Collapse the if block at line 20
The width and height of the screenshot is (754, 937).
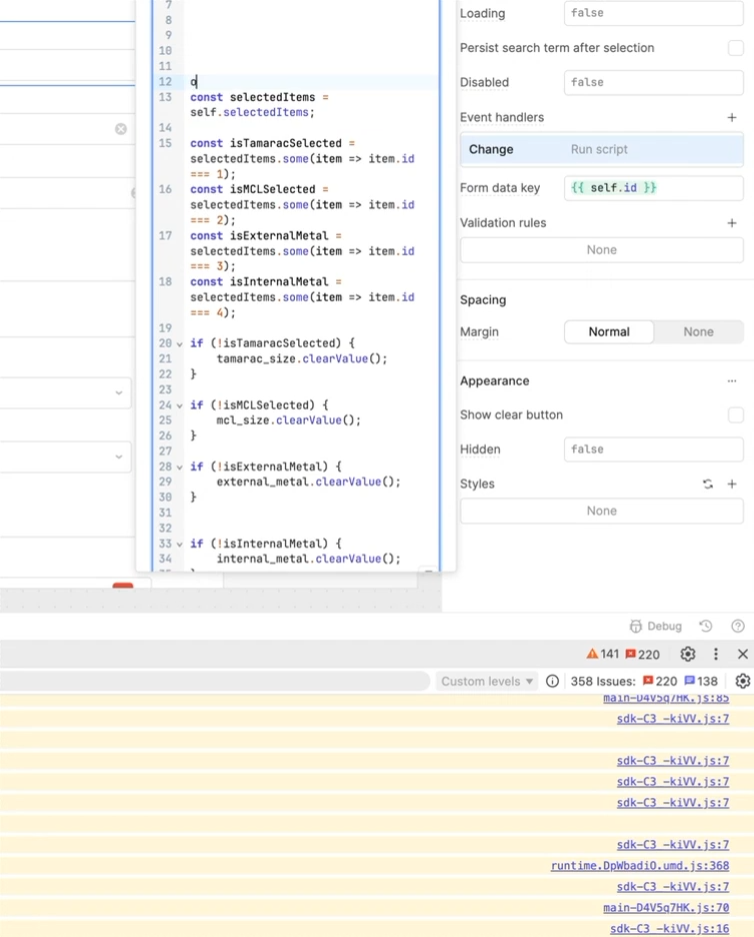point(179,344)
